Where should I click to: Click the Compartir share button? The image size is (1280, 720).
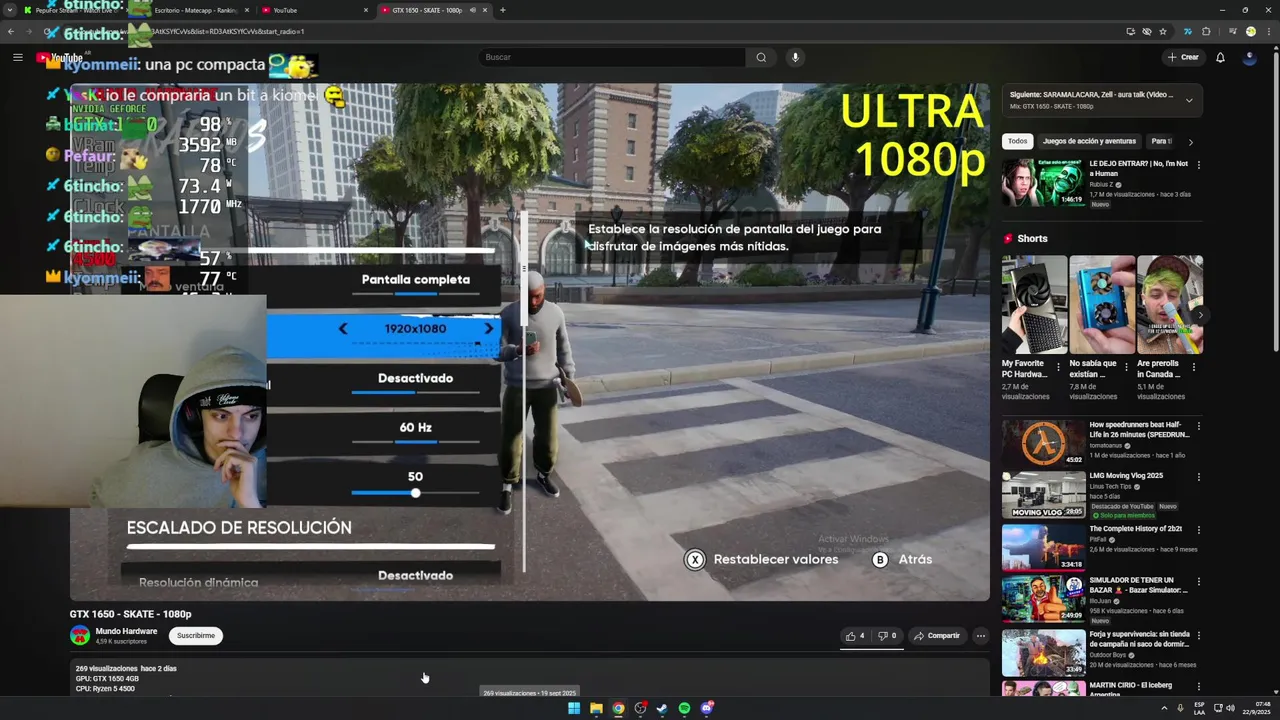936,636
